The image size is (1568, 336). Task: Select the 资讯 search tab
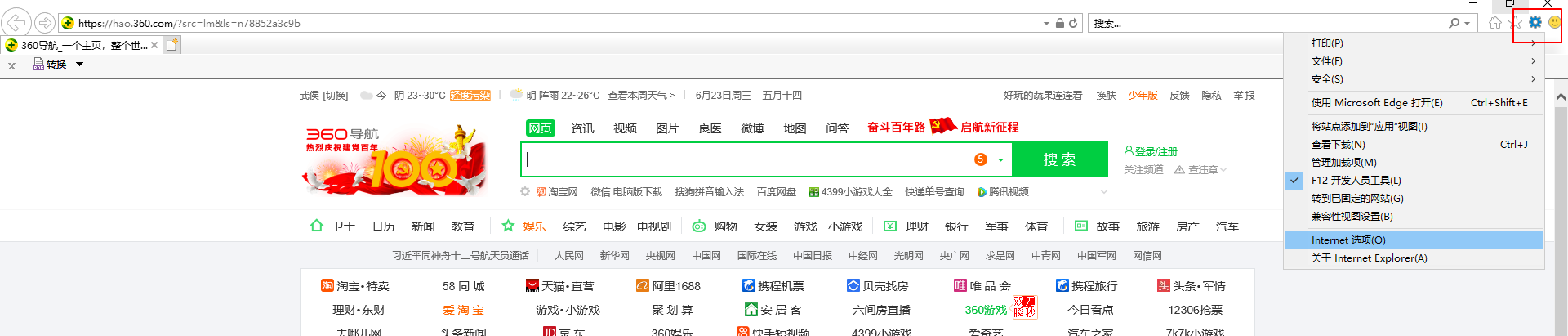click(582, 128)
